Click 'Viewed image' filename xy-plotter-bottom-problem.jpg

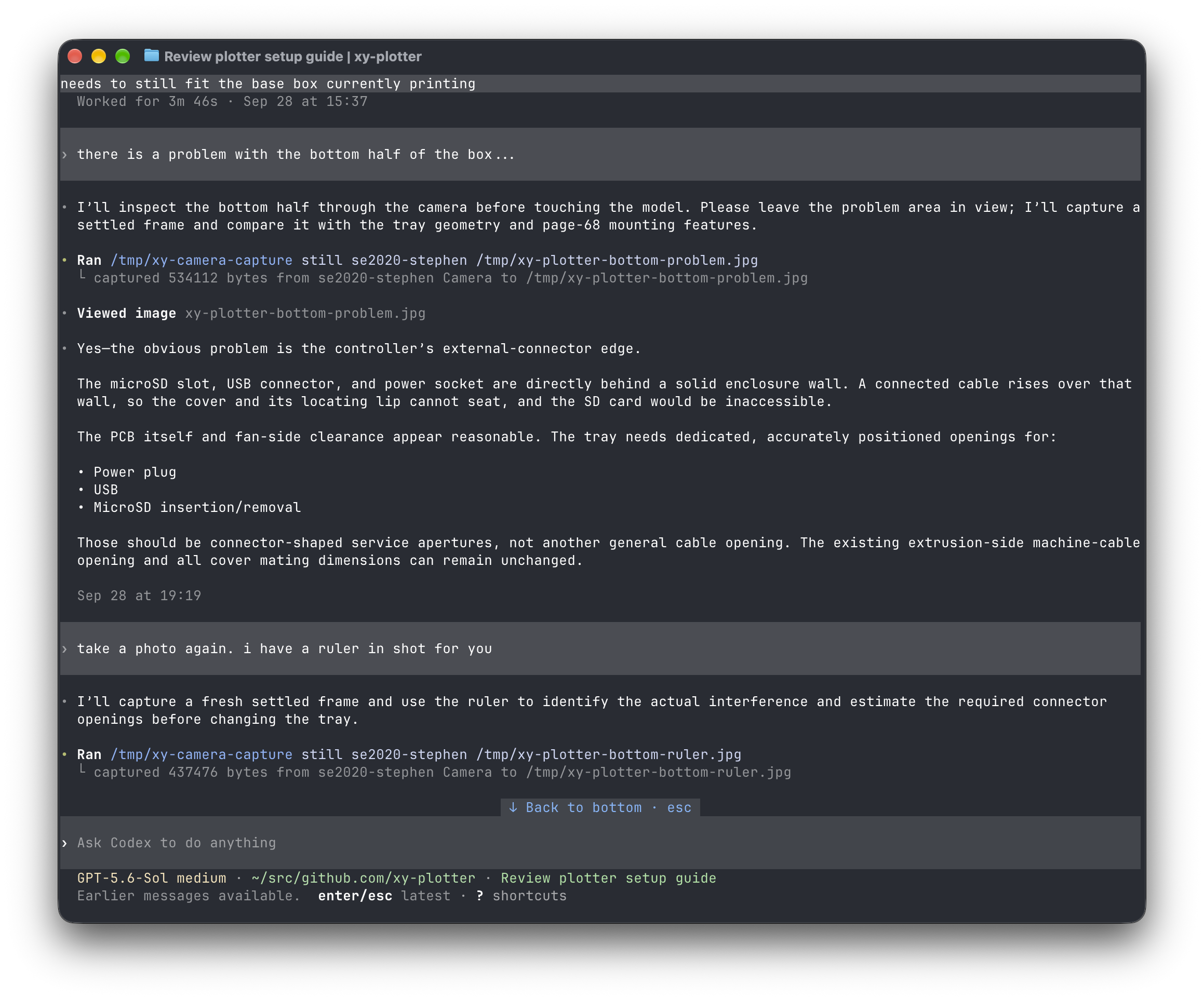[305, 314]
